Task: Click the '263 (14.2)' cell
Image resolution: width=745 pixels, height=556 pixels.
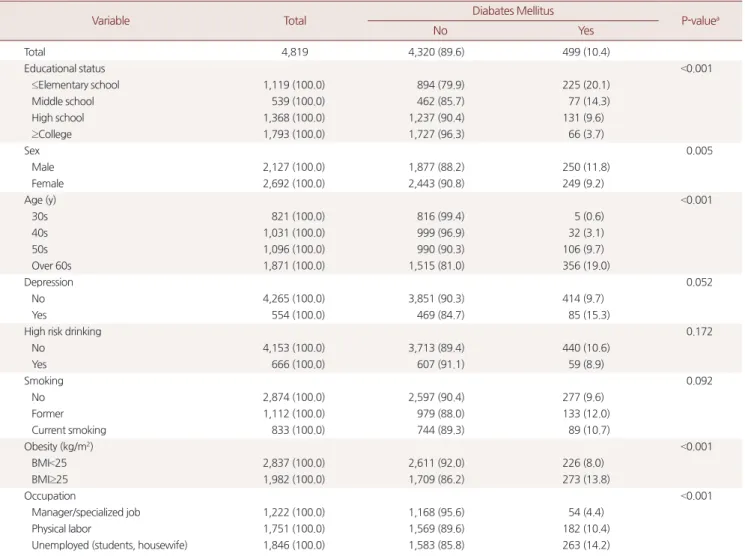Action: click(x=586, y=545)
